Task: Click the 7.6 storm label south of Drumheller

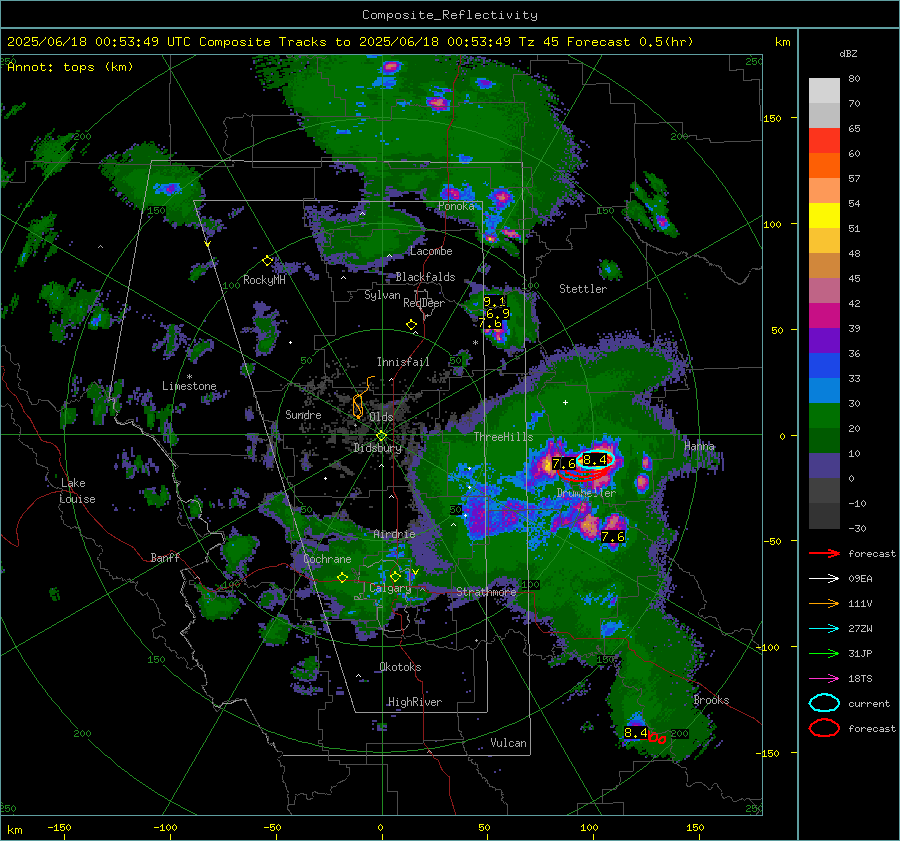Action: (612, 537)
